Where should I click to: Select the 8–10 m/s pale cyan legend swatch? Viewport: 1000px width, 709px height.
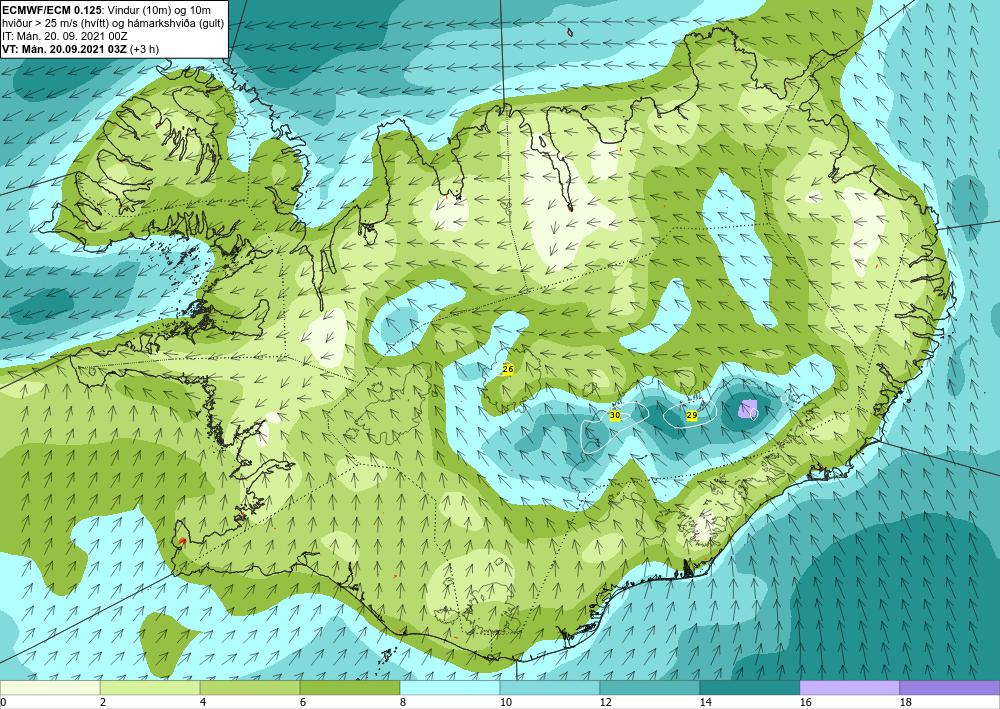click(450, 687)
